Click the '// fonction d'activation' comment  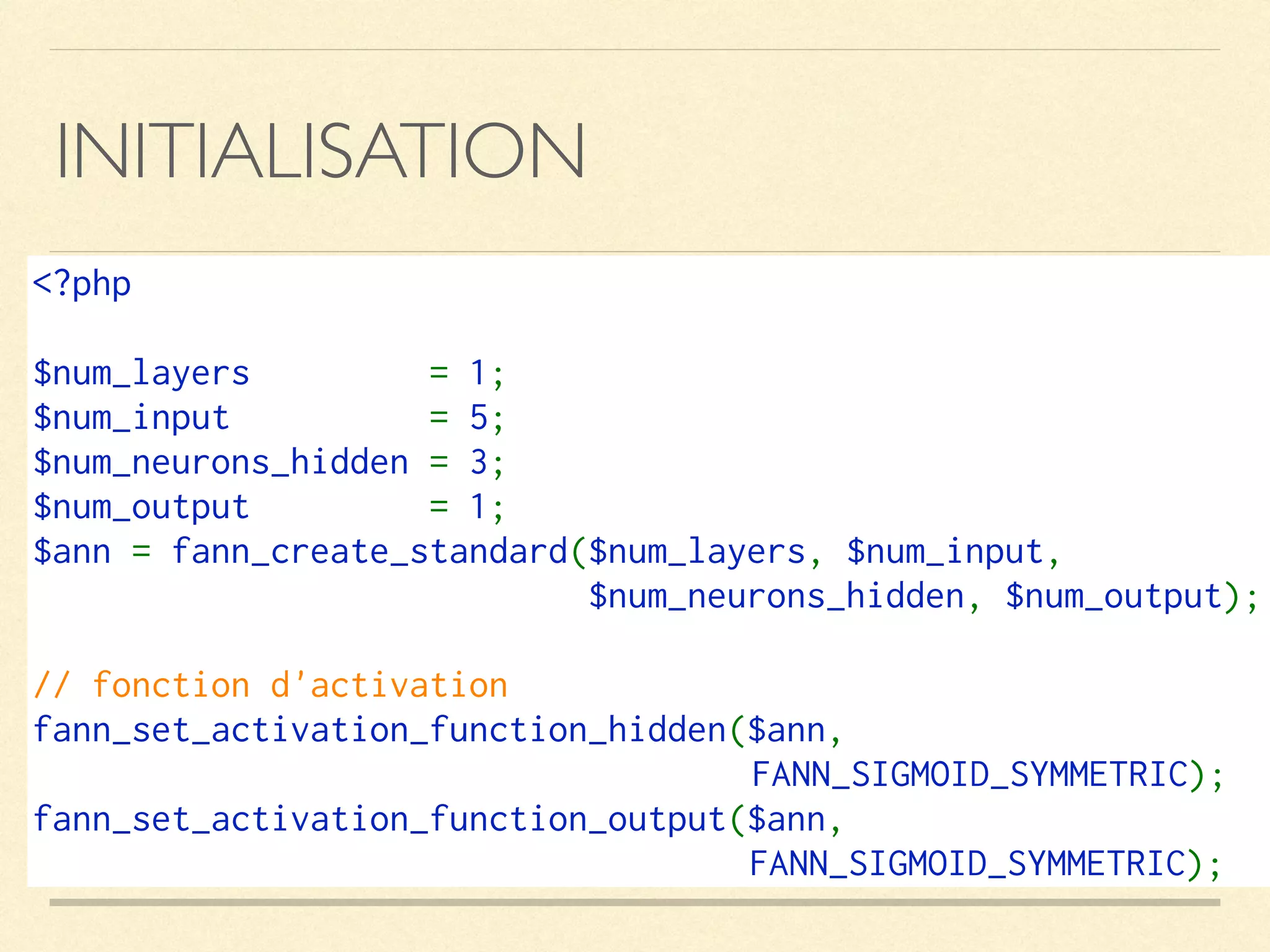pyautogui.click(x=270, y=685)
